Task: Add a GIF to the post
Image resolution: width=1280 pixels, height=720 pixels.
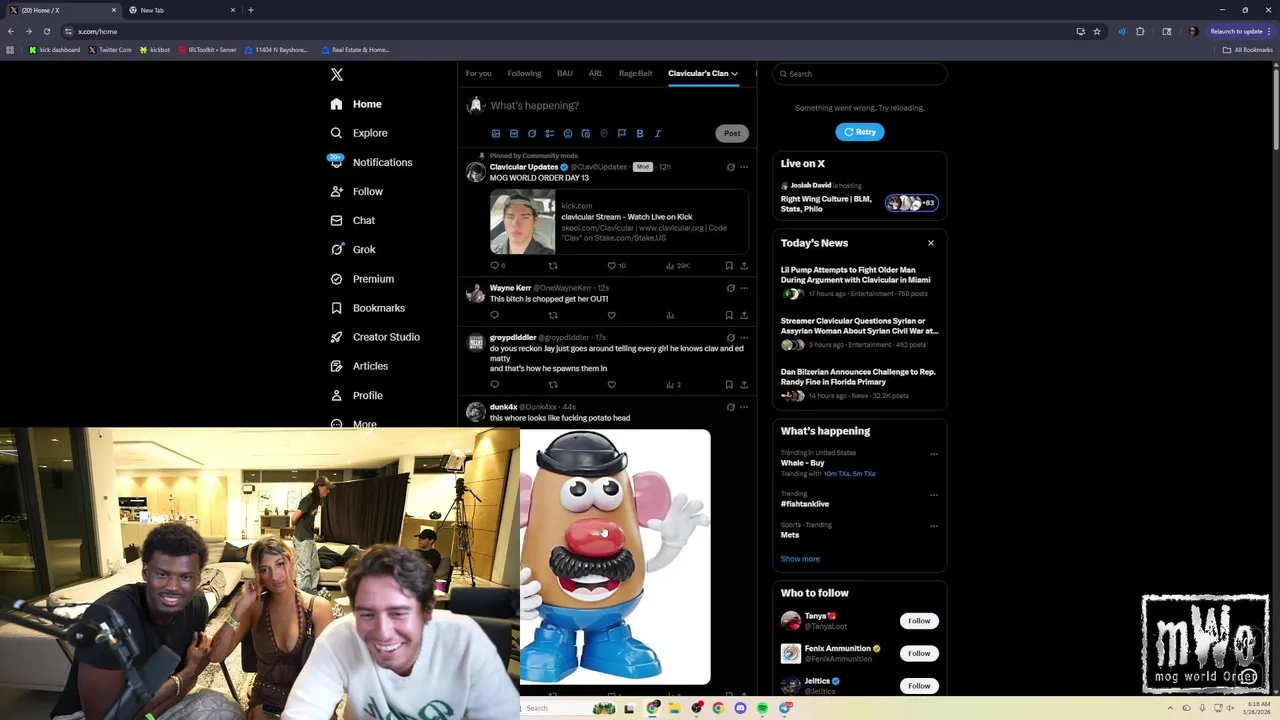Action: (x=514, y=133)
